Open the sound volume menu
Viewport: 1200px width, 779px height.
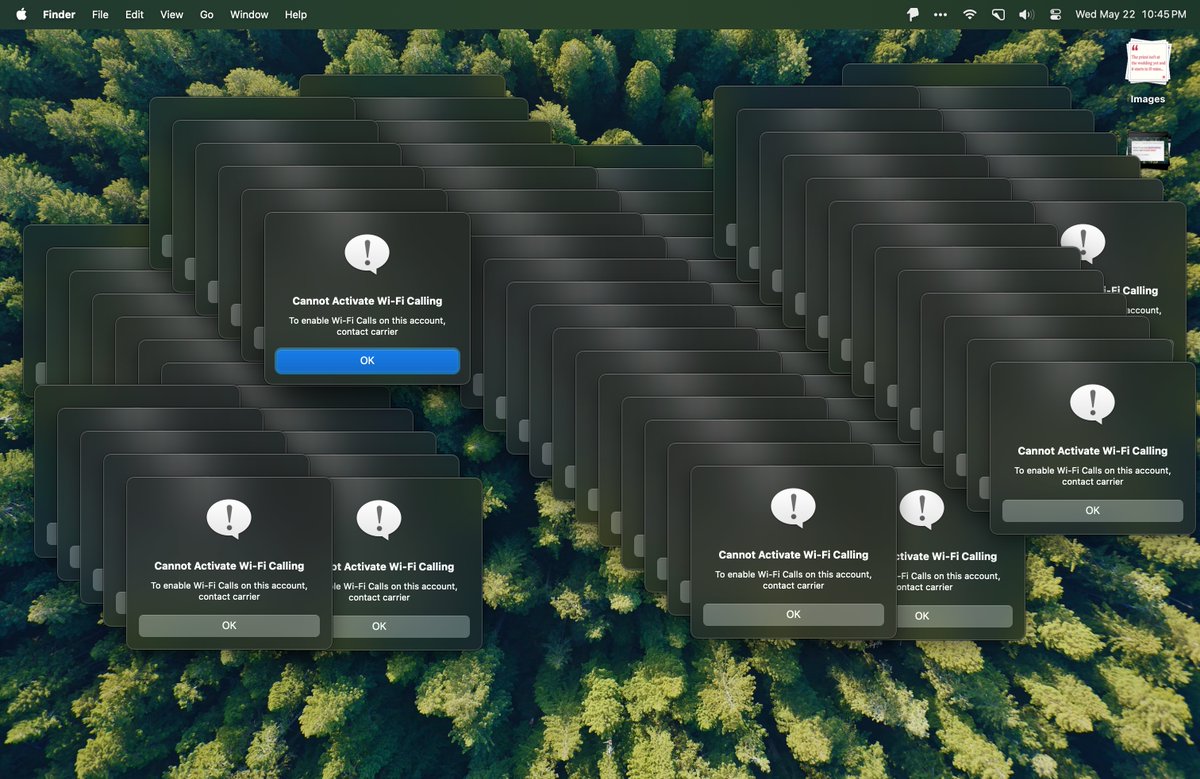coord(1026,14)
